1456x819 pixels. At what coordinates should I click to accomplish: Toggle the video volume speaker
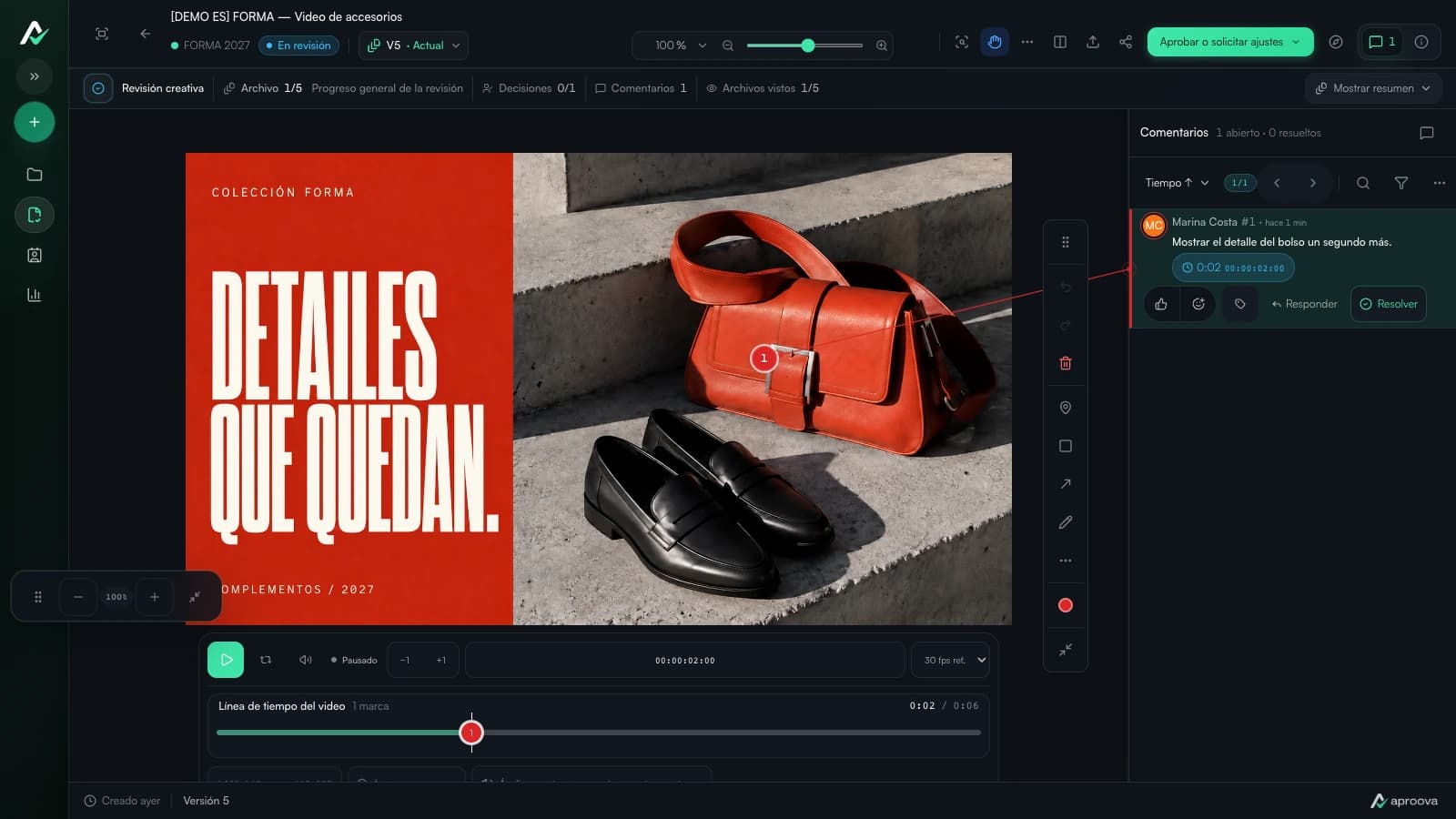coord(306,660)
